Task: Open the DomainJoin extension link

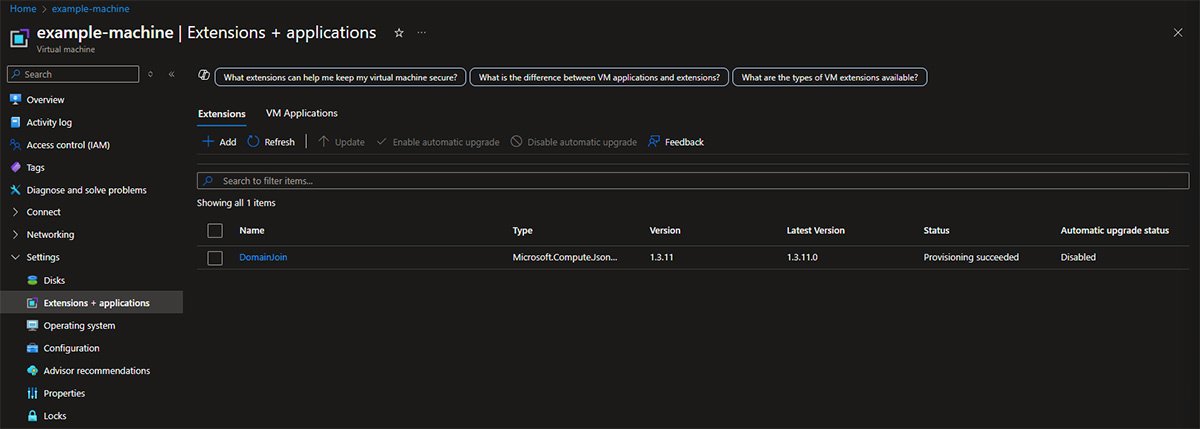Action: tap(264, 257)
